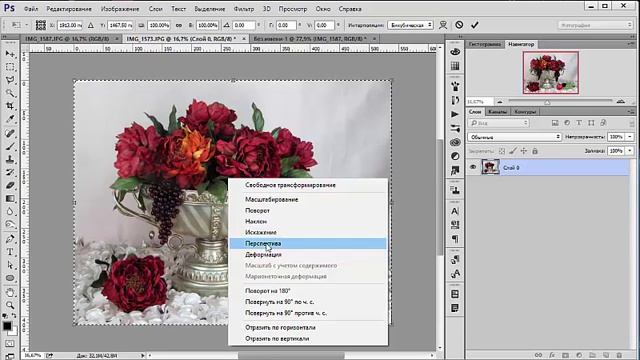Open the Adjustments panel half-circle icon

pos(455,156)
